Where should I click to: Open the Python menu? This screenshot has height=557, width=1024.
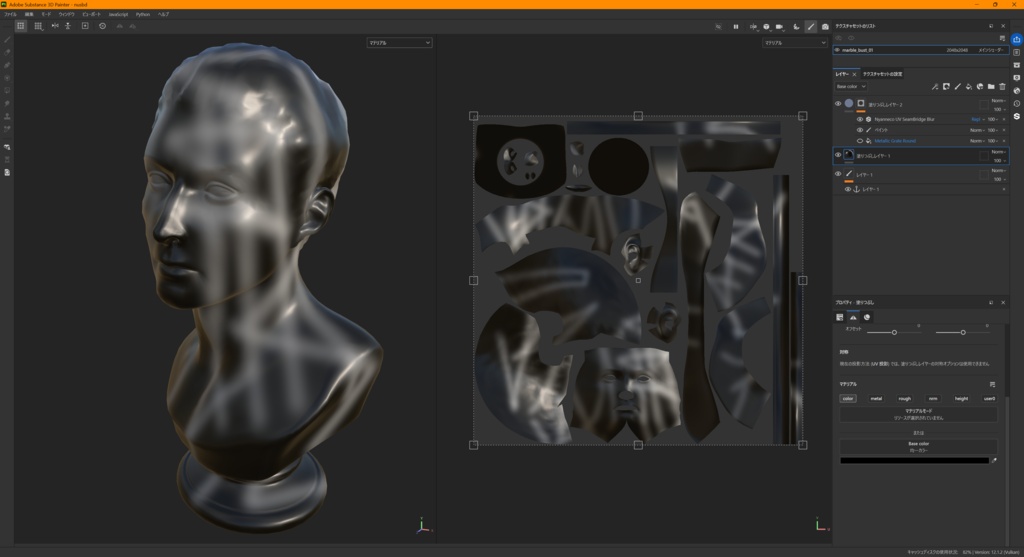[x=142, y=14]
